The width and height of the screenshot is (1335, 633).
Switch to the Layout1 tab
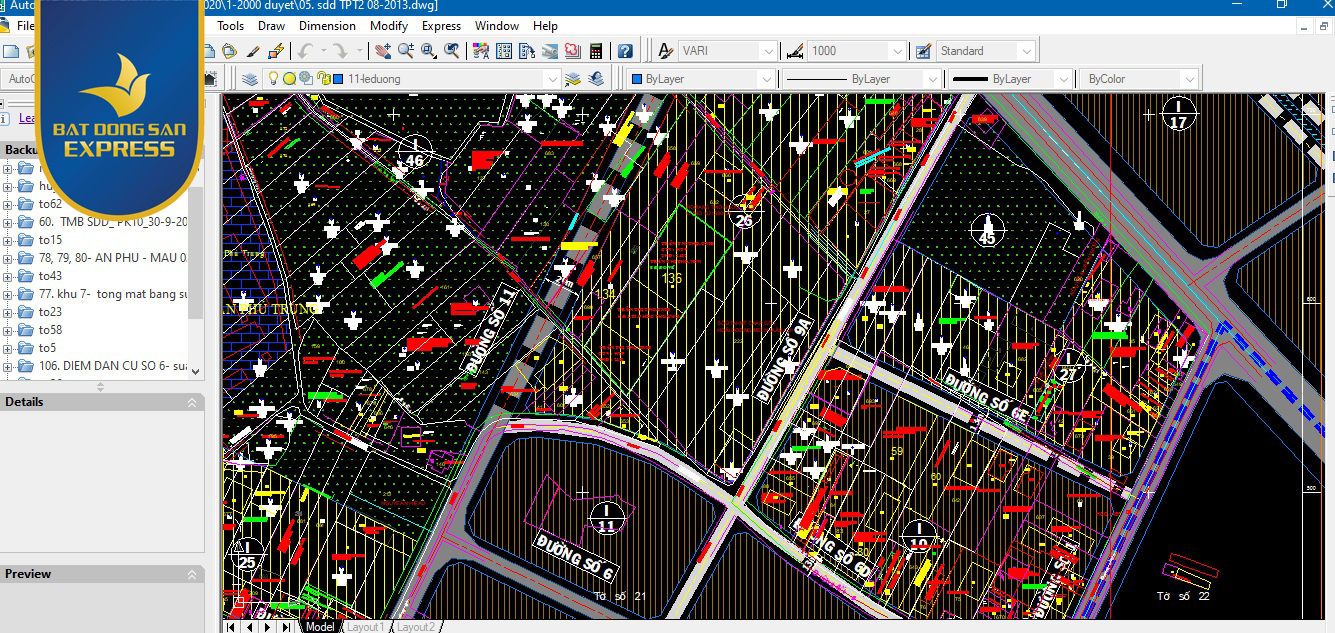tap(365, 627)
